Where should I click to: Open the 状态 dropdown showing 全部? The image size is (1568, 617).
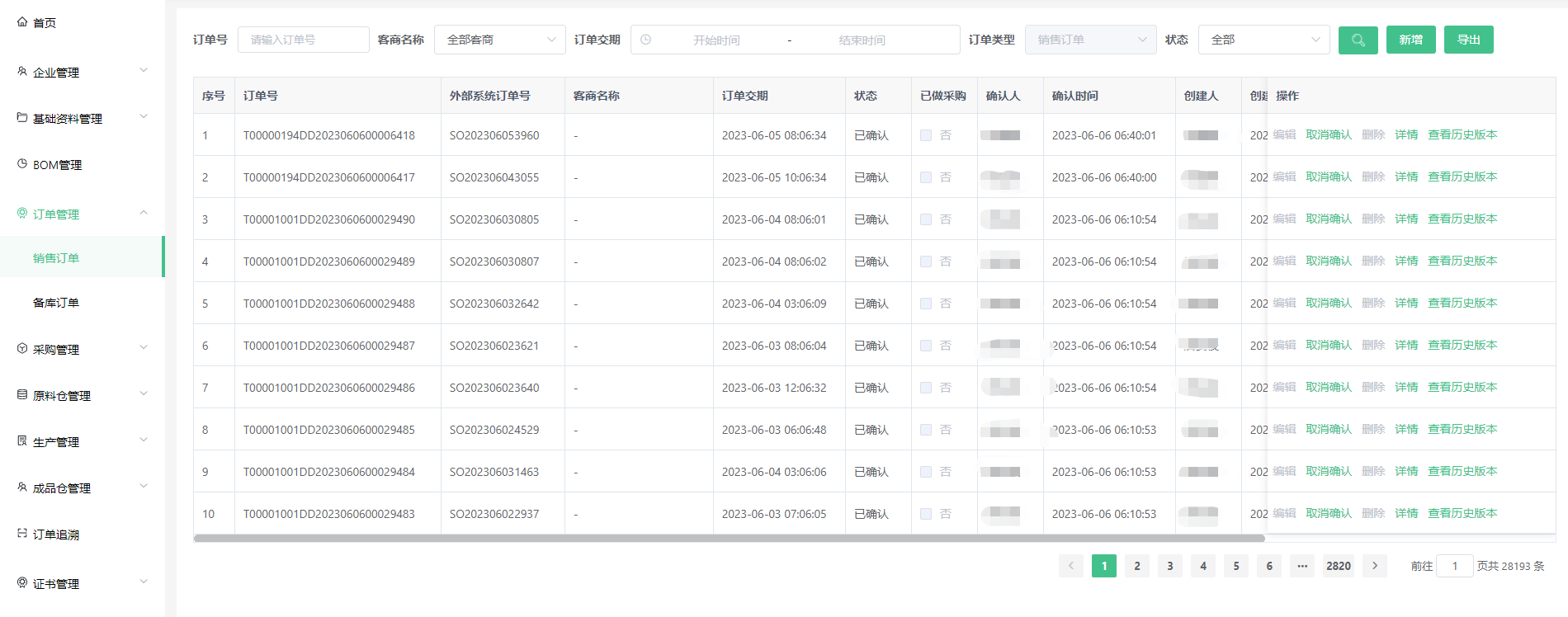click(x=1263, y=40)
